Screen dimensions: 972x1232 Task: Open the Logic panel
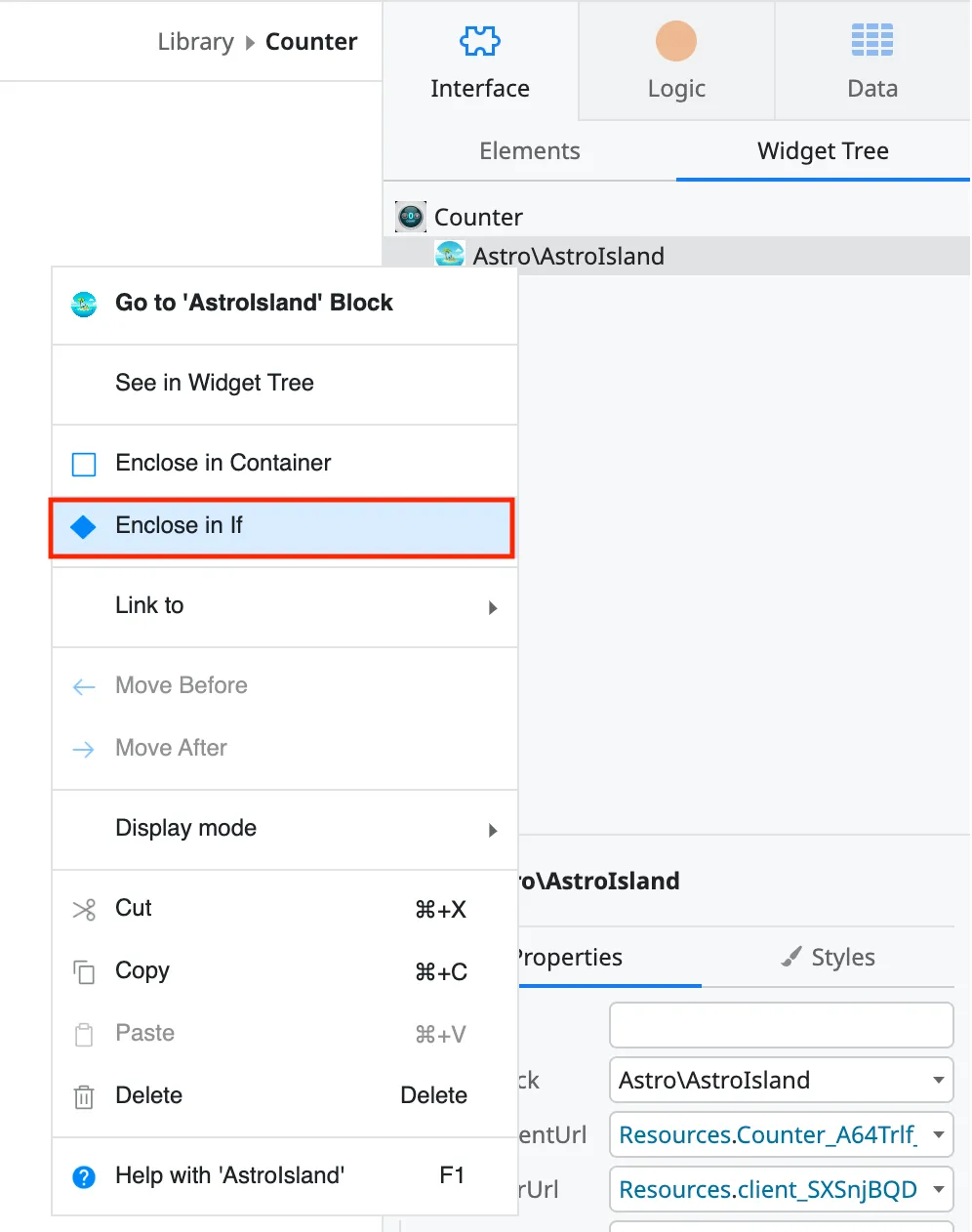pos(676,59)
